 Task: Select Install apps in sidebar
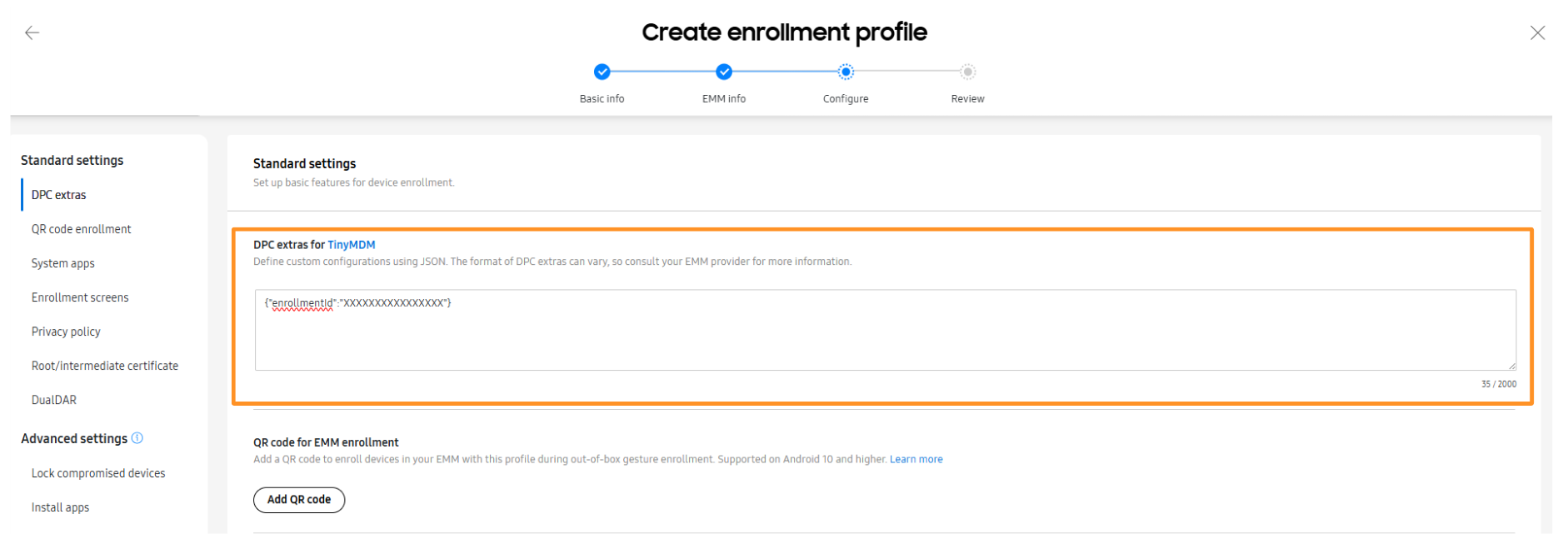[x=60, y=507]
